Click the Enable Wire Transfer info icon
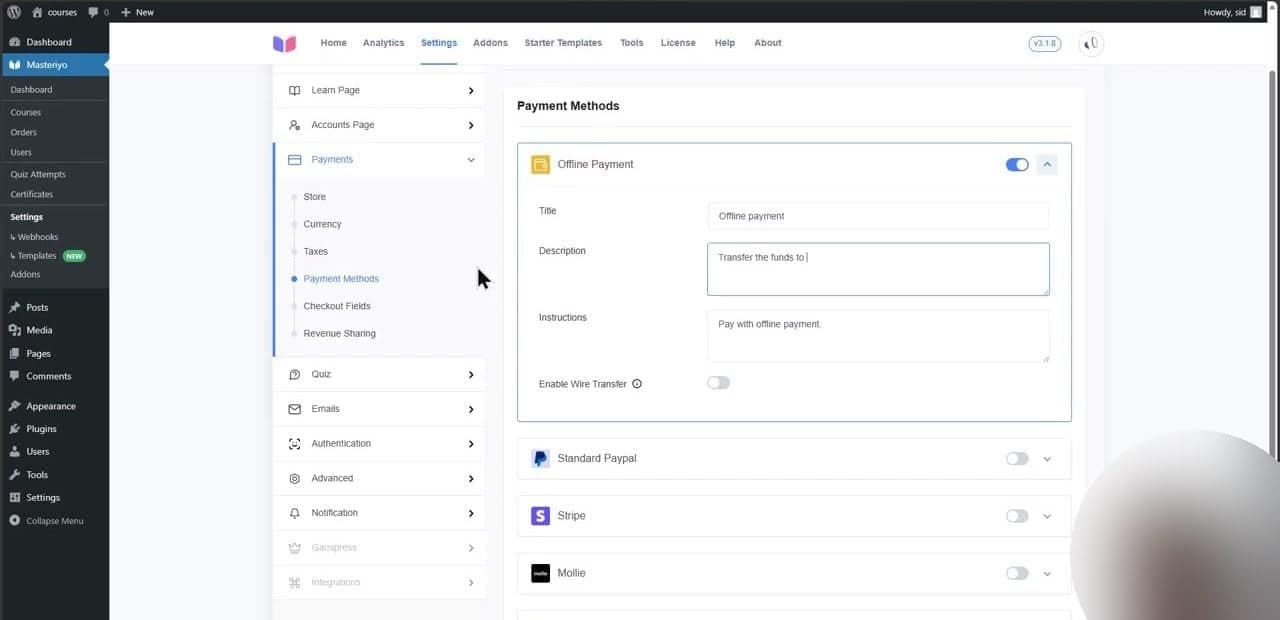The height and width of the screenshot is (620, 1280). 637,384
